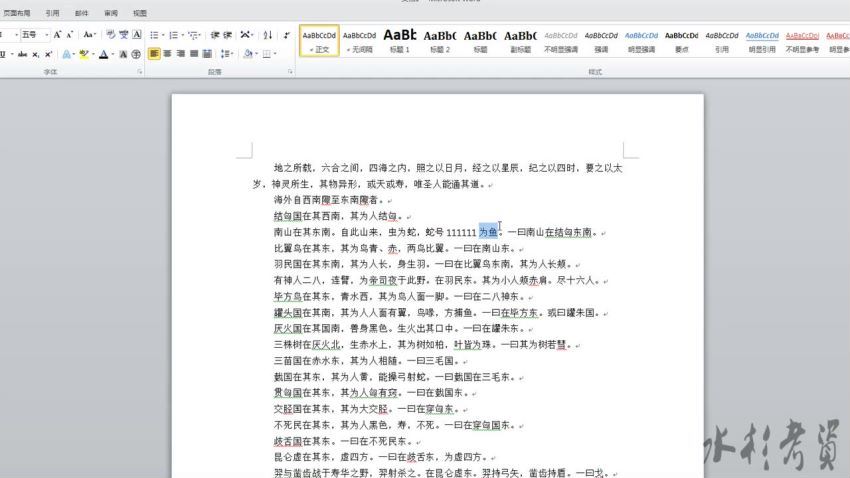The height and width of the screenshot is (478, 850).
Task: Open the Review (审阅) tab
Action: point(111,13)
